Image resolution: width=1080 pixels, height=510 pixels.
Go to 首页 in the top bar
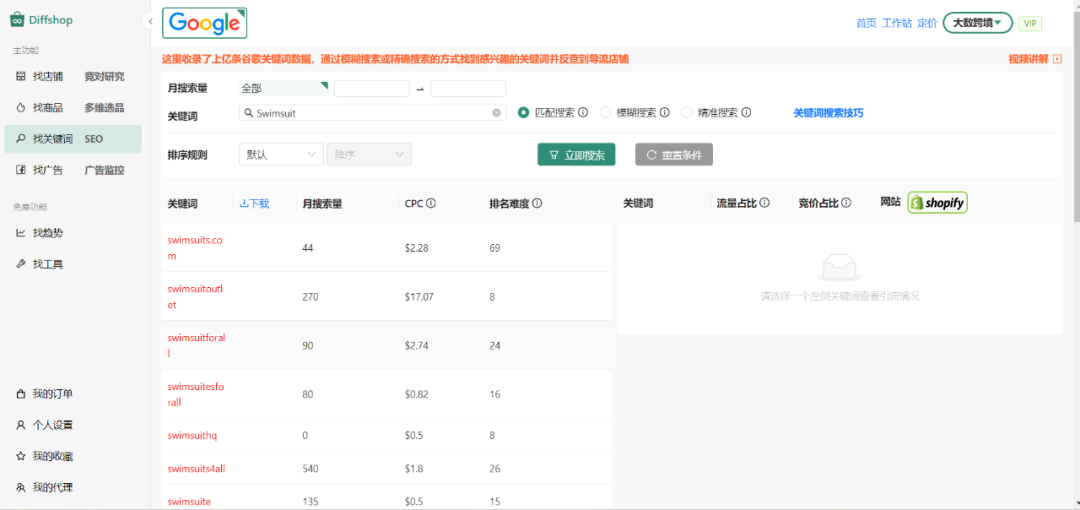pyautogui.click(x=866, y=23)
